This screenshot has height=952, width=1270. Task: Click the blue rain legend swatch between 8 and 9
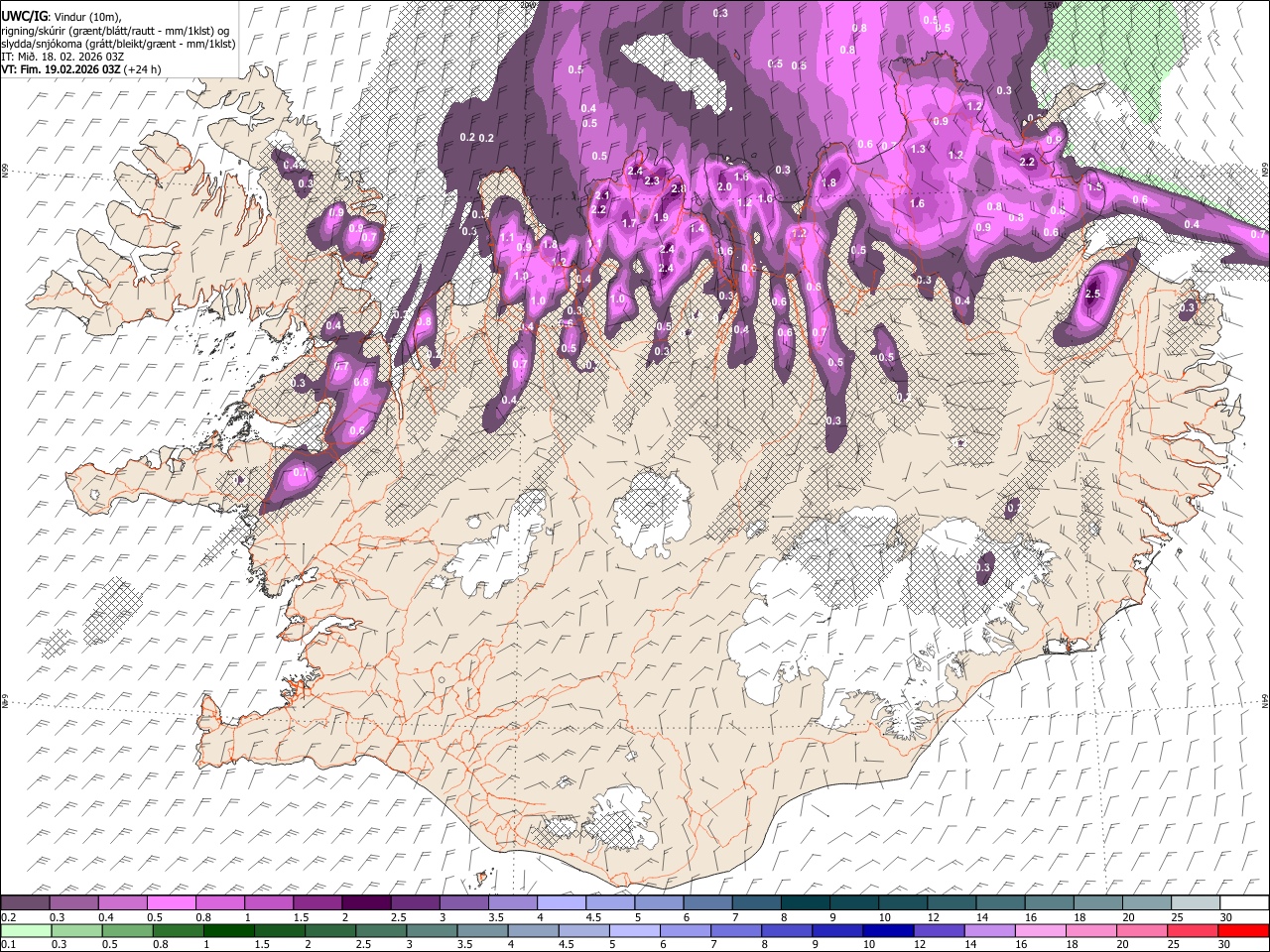787,930
